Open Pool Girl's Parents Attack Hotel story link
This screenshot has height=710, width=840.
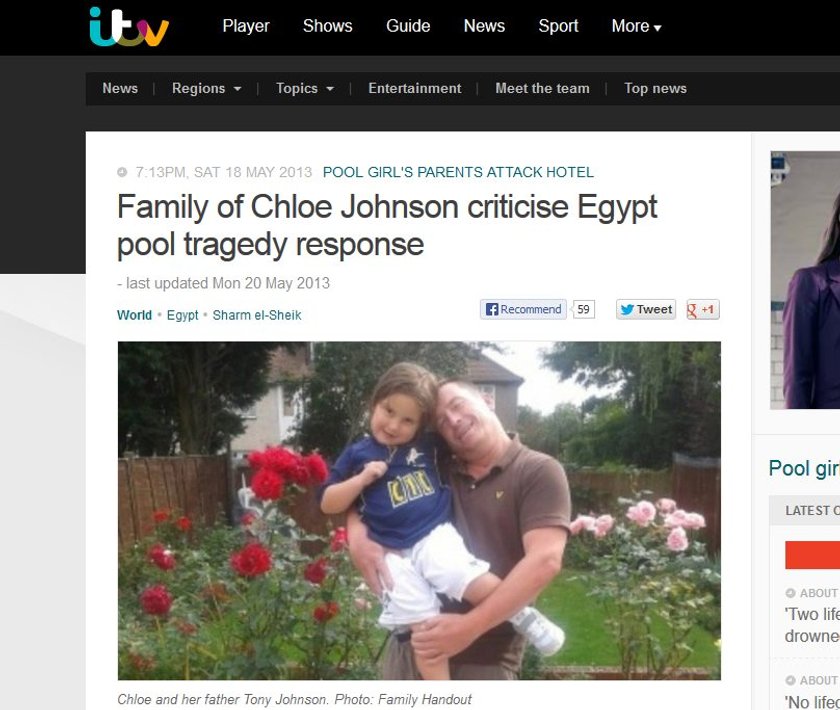(x=458, y=172)
